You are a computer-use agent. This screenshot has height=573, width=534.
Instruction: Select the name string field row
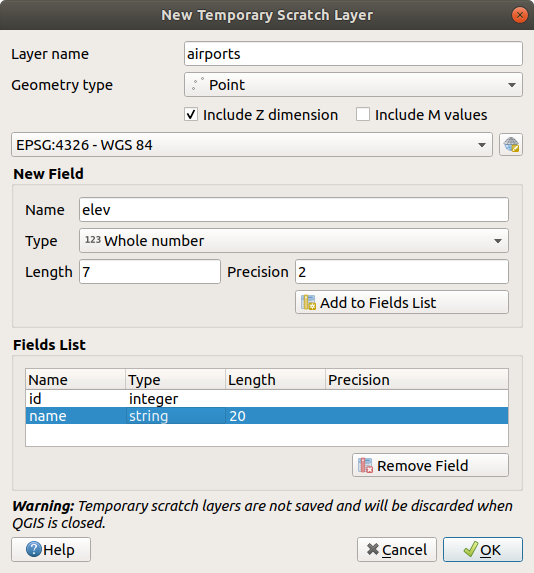(266, 416)
